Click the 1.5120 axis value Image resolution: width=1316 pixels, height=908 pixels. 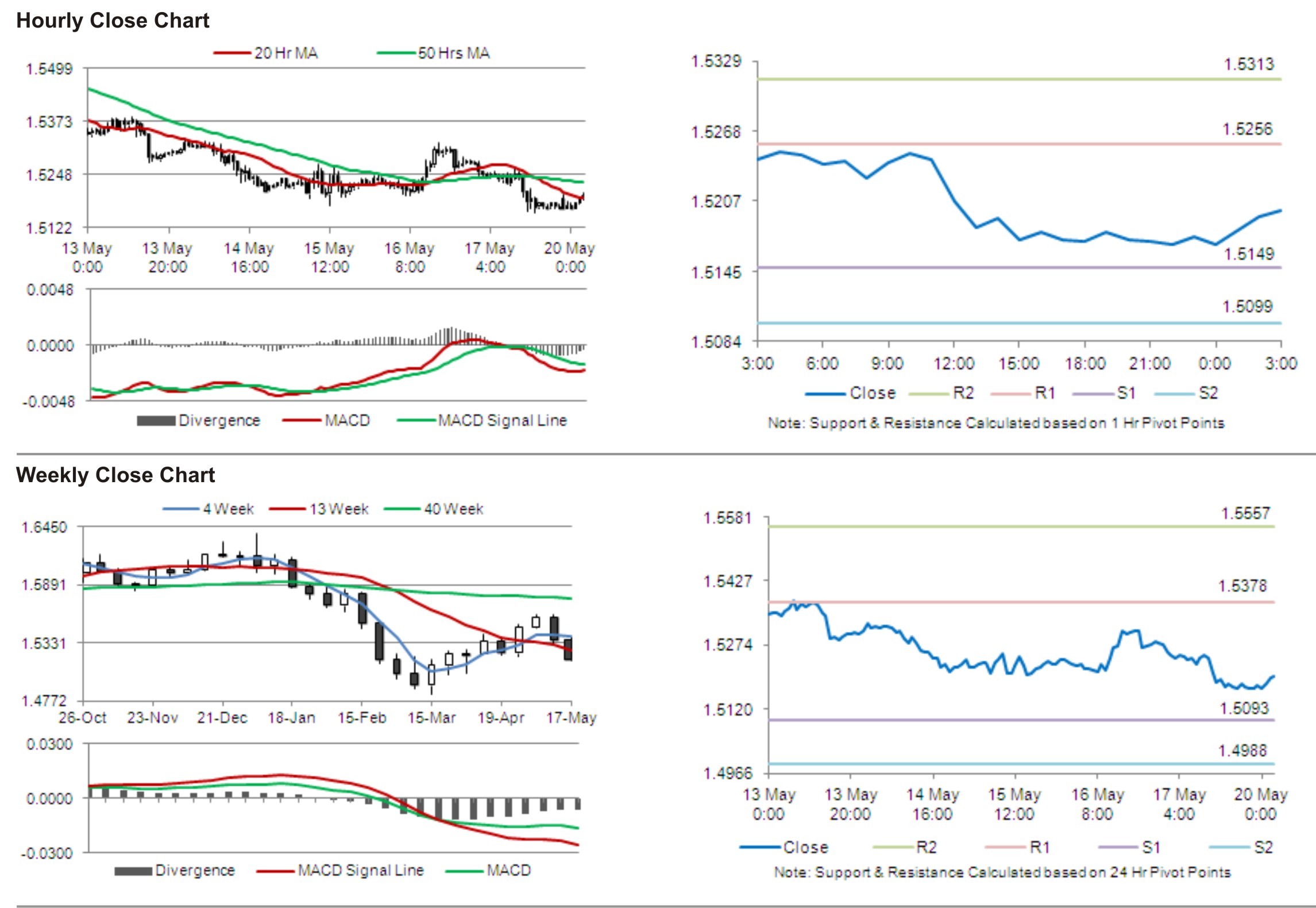pyautogui.click(x=728, y=710)
